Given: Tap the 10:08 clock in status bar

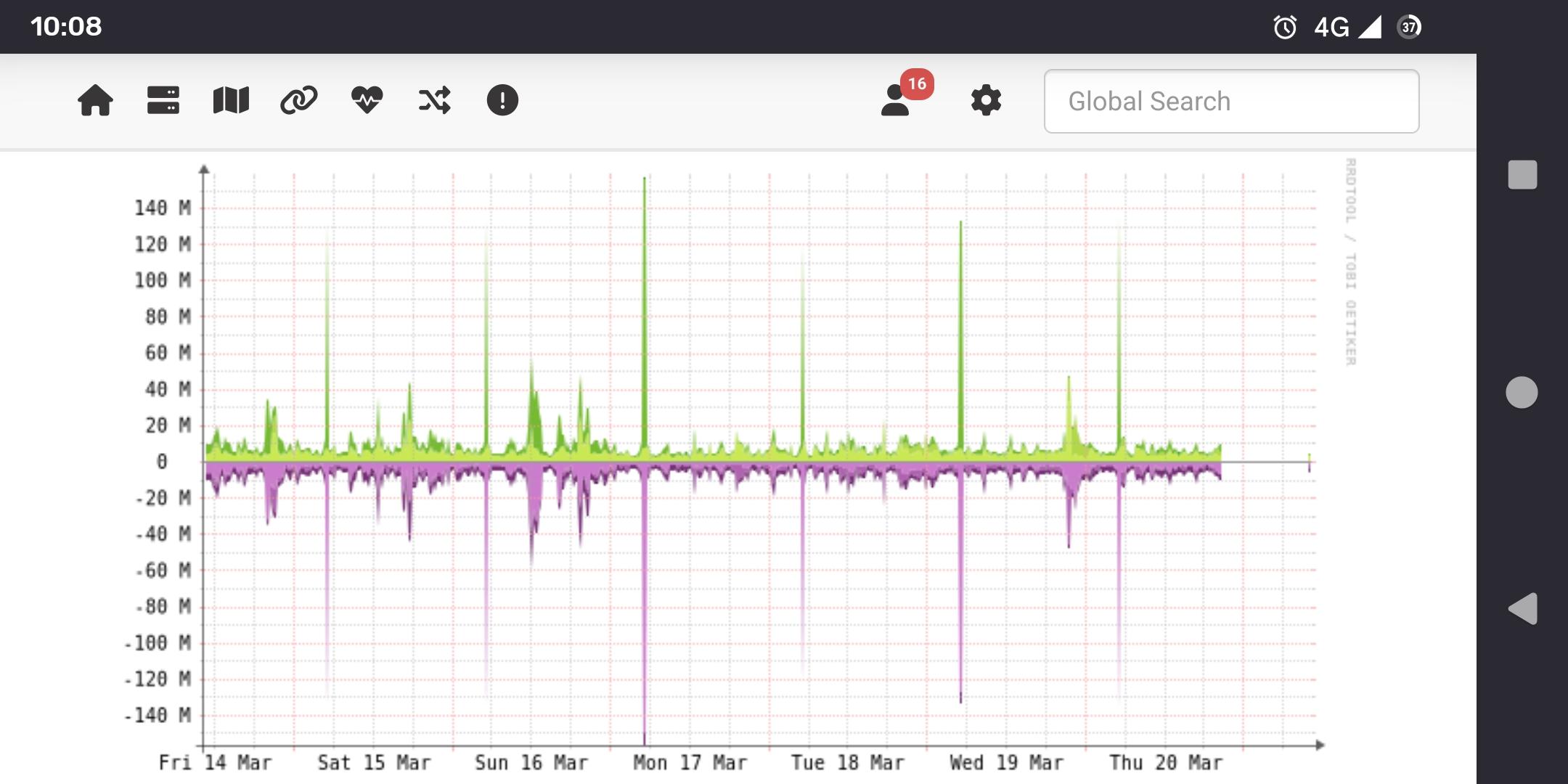Looking at the screenshot, I should [65, 27].
